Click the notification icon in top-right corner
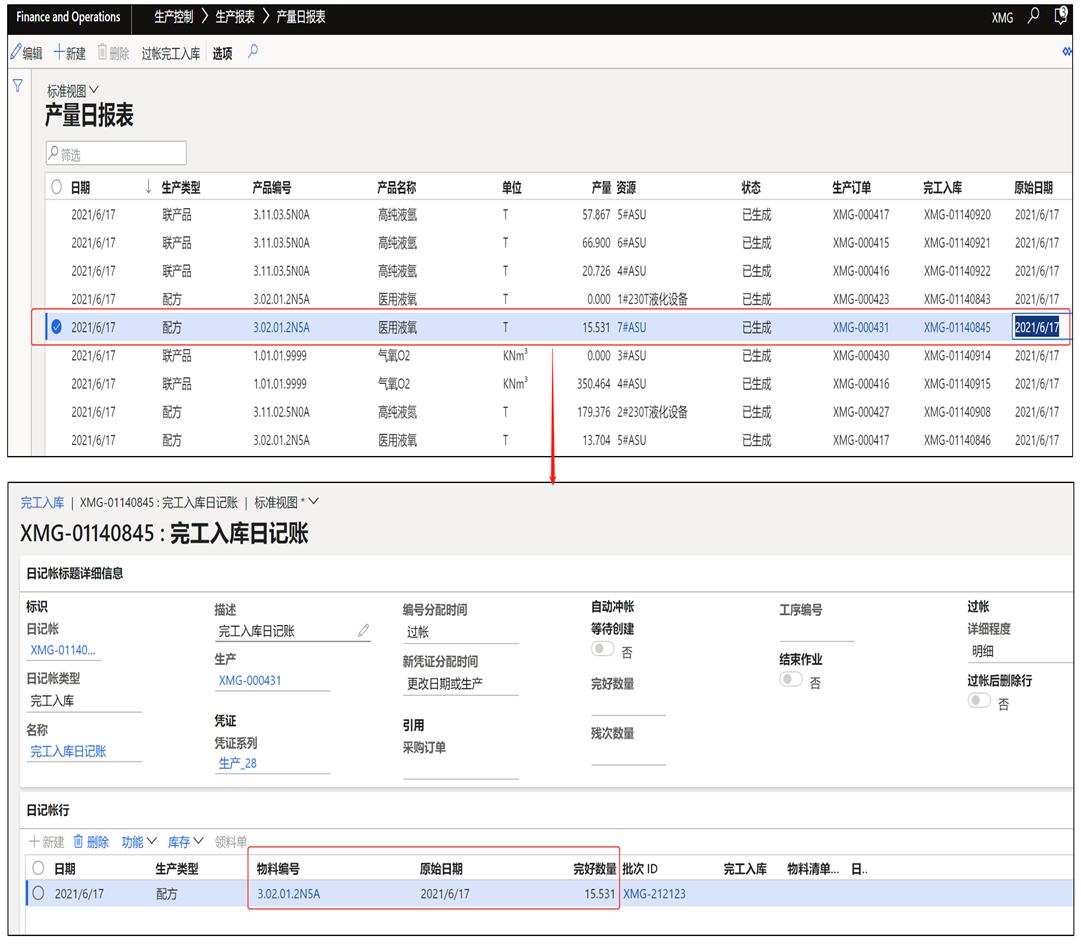The height and width of the screenshot is (947, 1081). 1061,16
